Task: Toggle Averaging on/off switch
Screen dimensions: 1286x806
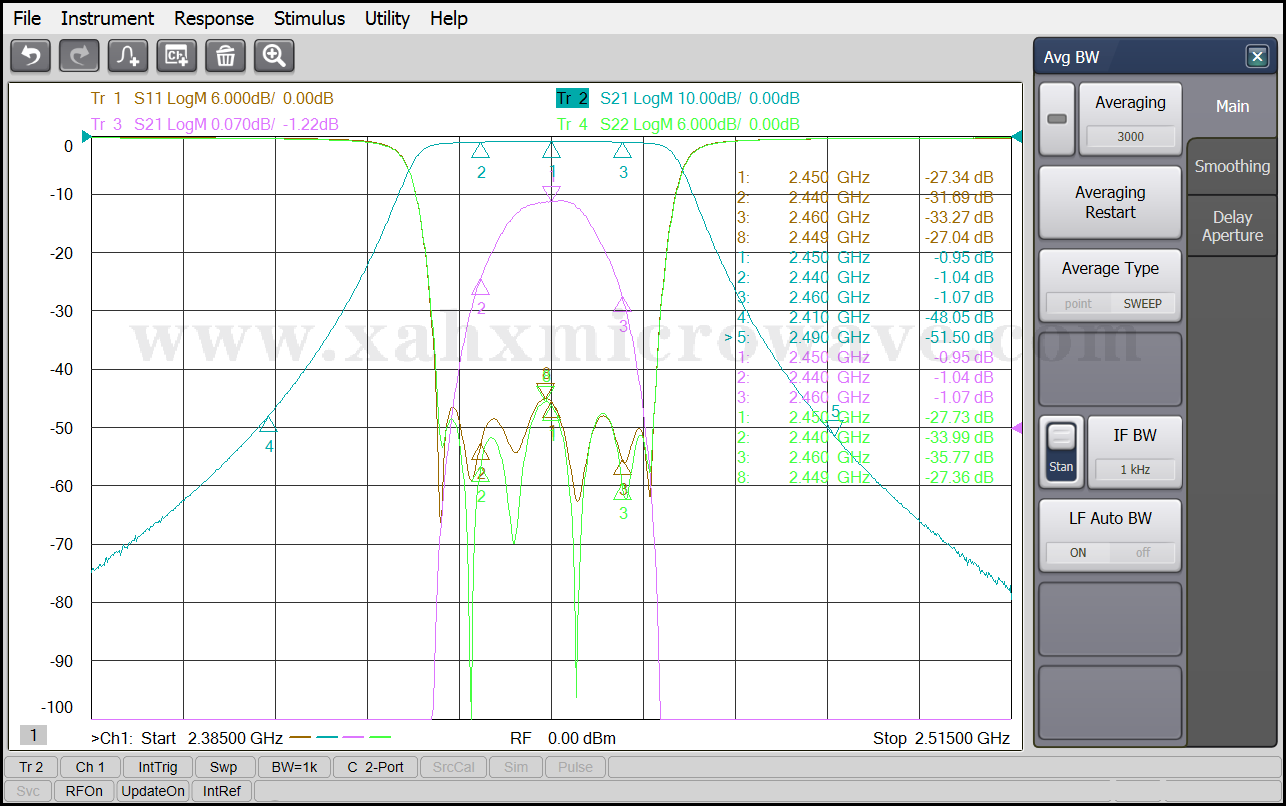Action: click(1056, 119)
